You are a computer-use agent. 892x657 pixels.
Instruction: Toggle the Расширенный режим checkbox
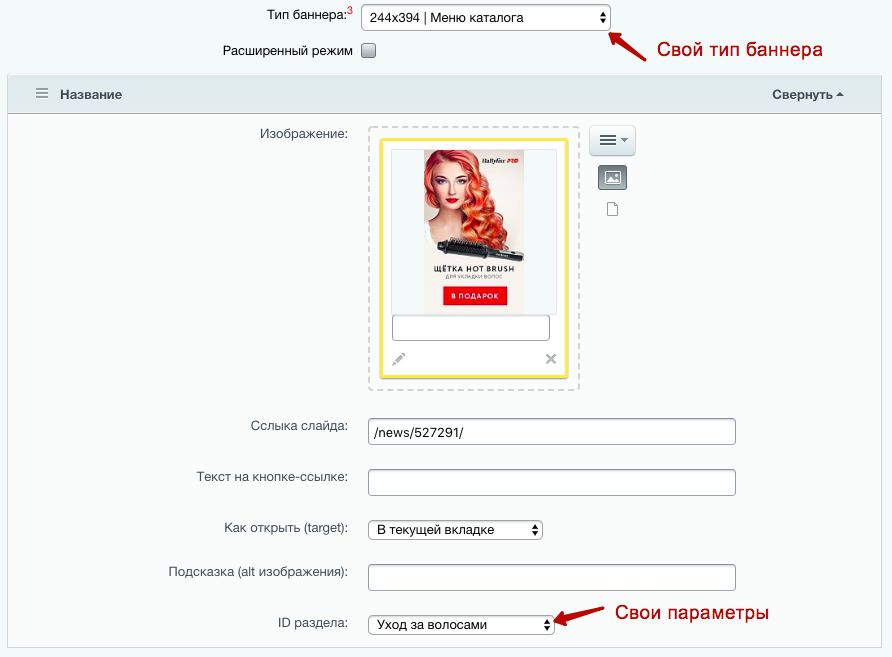click(x=368, y=51)
